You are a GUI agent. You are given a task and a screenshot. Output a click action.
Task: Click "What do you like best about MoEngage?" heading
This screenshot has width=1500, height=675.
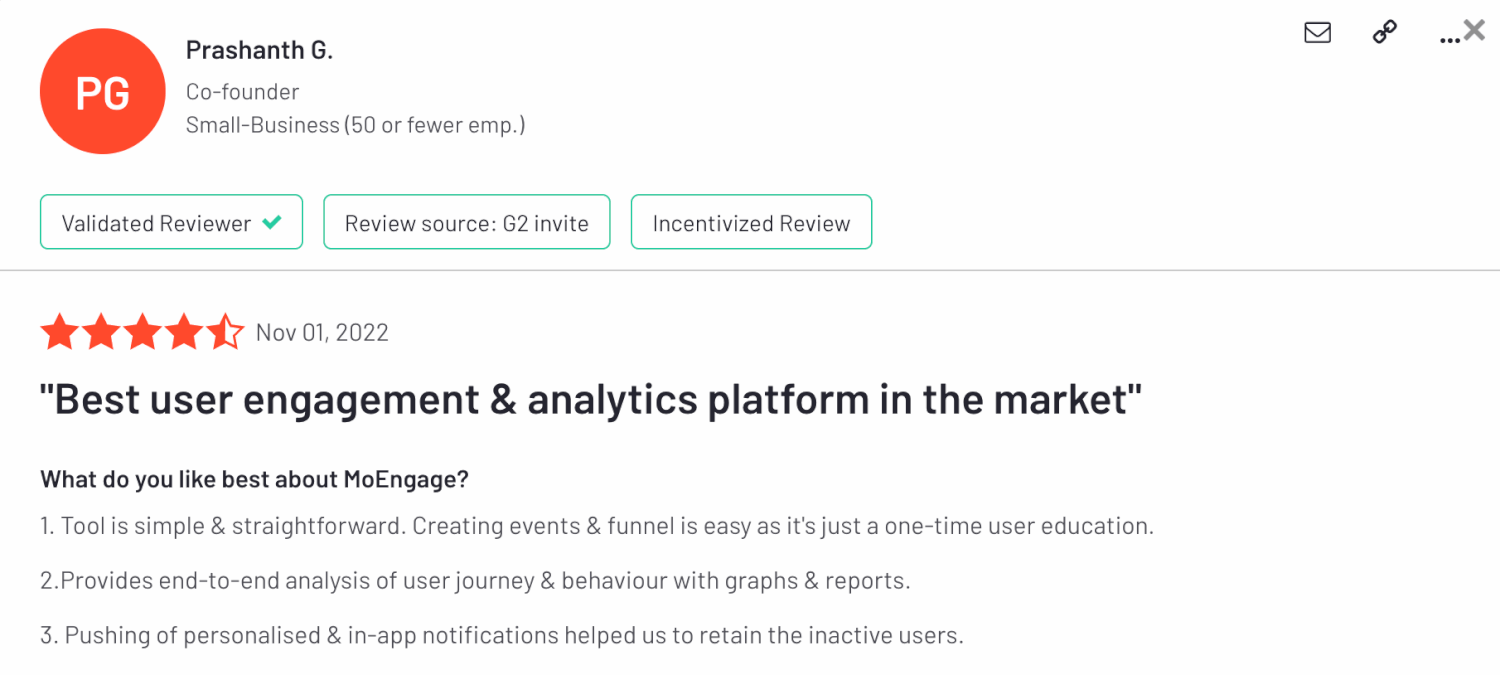pos(254,479)
